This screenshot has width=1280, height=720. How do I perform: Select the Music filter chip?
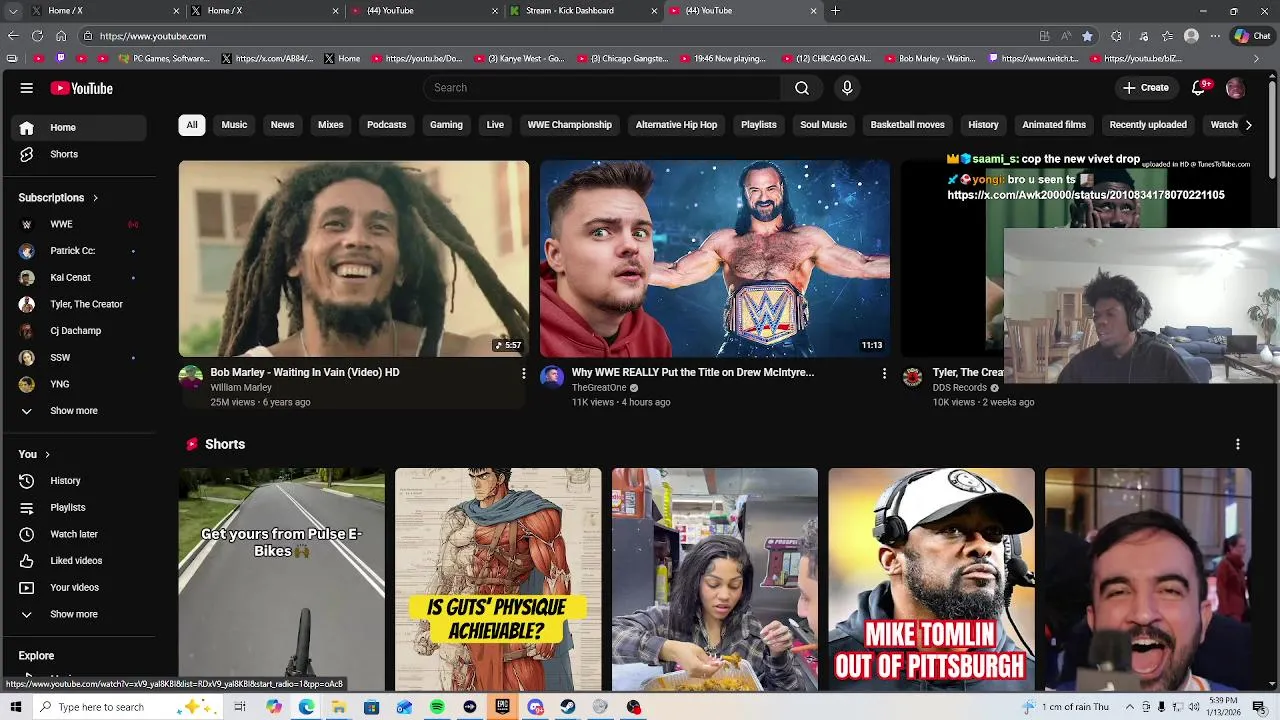[234, 125]
